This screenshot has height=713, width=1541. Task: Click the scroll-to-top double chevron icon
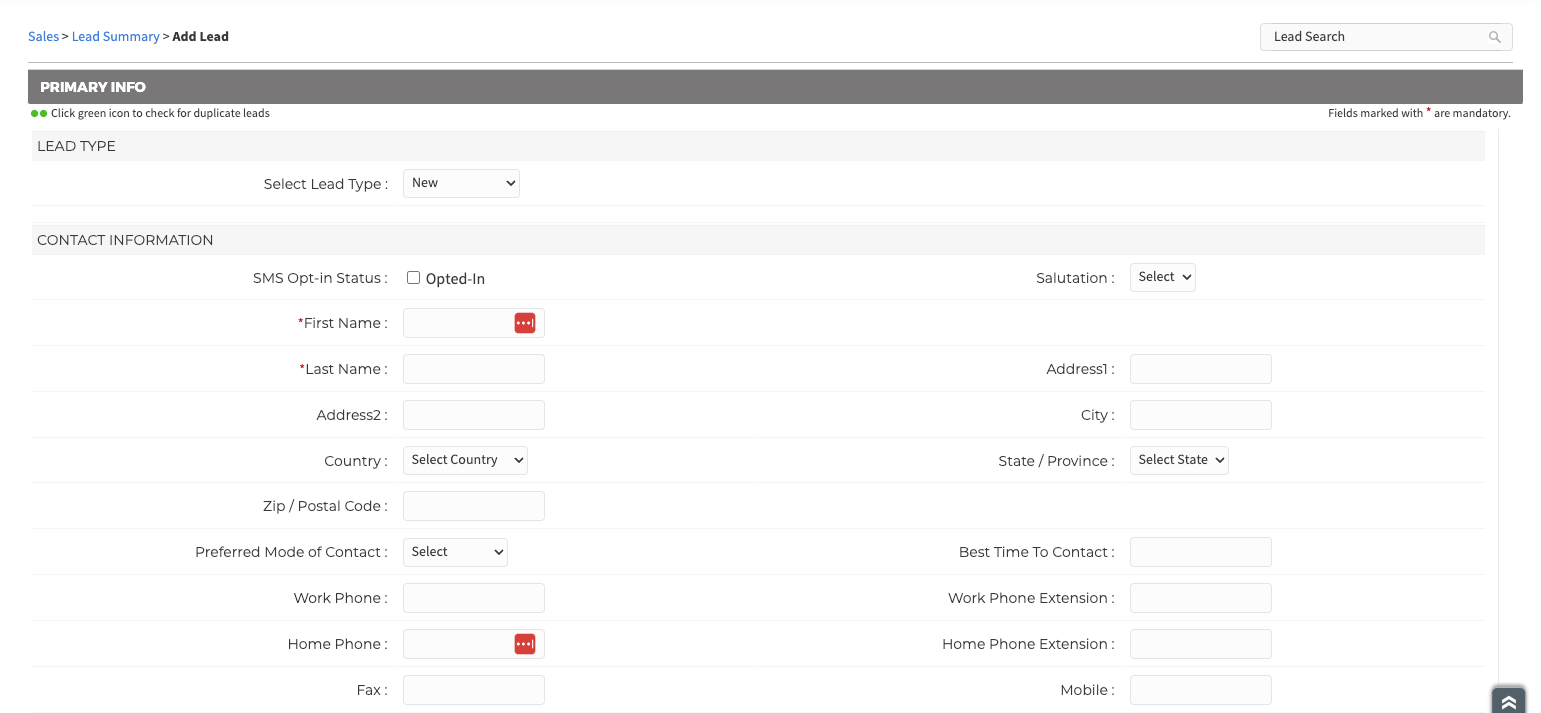(x=1508, y=702)
